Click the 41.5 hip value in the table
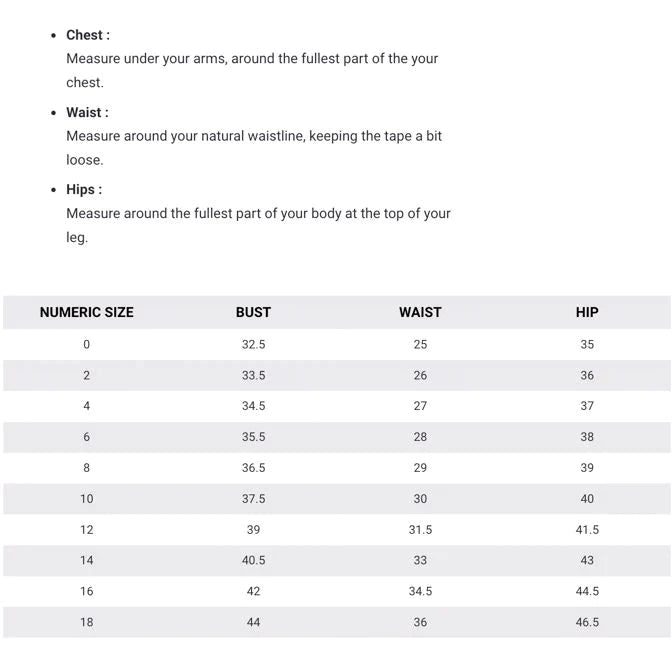 (x=587, y=530)
